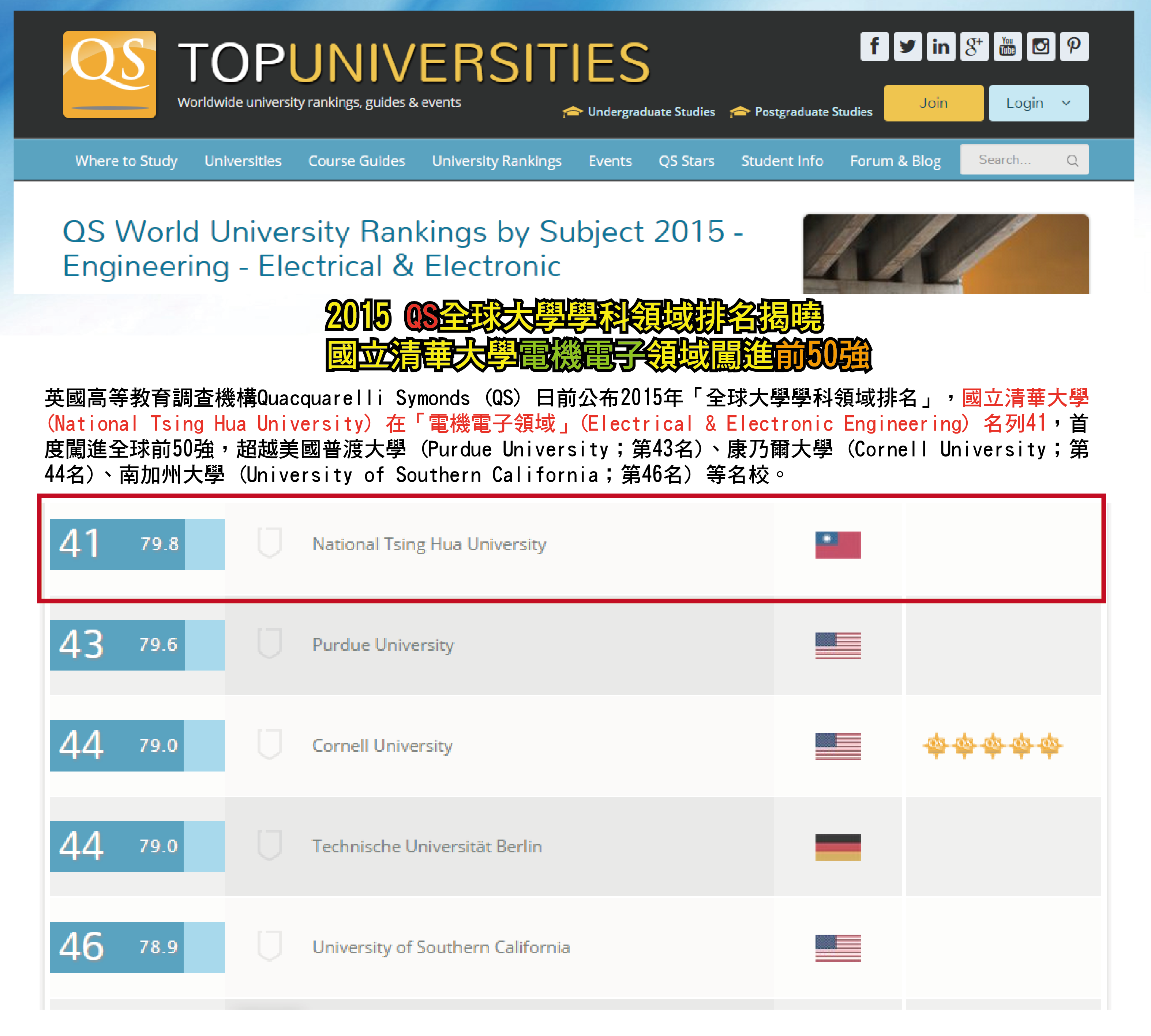Click the Taiwan flag icon
Image resolution: width=1151 pixels, height=1036 pixels.
pos(837,545)
